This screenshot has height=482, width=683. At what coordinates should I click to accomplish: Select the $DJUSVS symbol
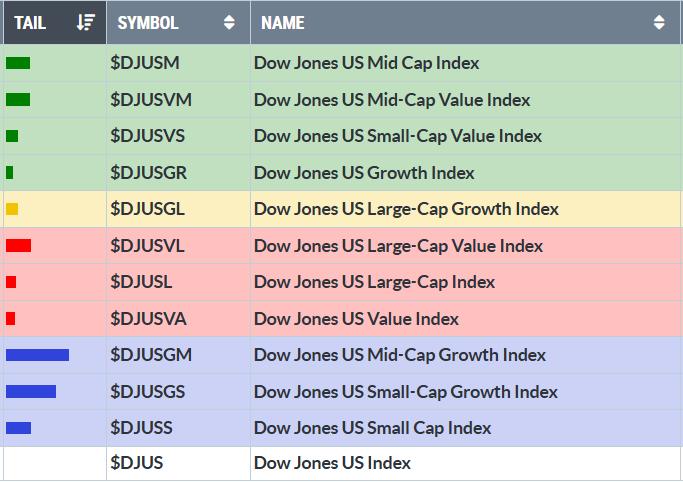[x=147, y=136]
